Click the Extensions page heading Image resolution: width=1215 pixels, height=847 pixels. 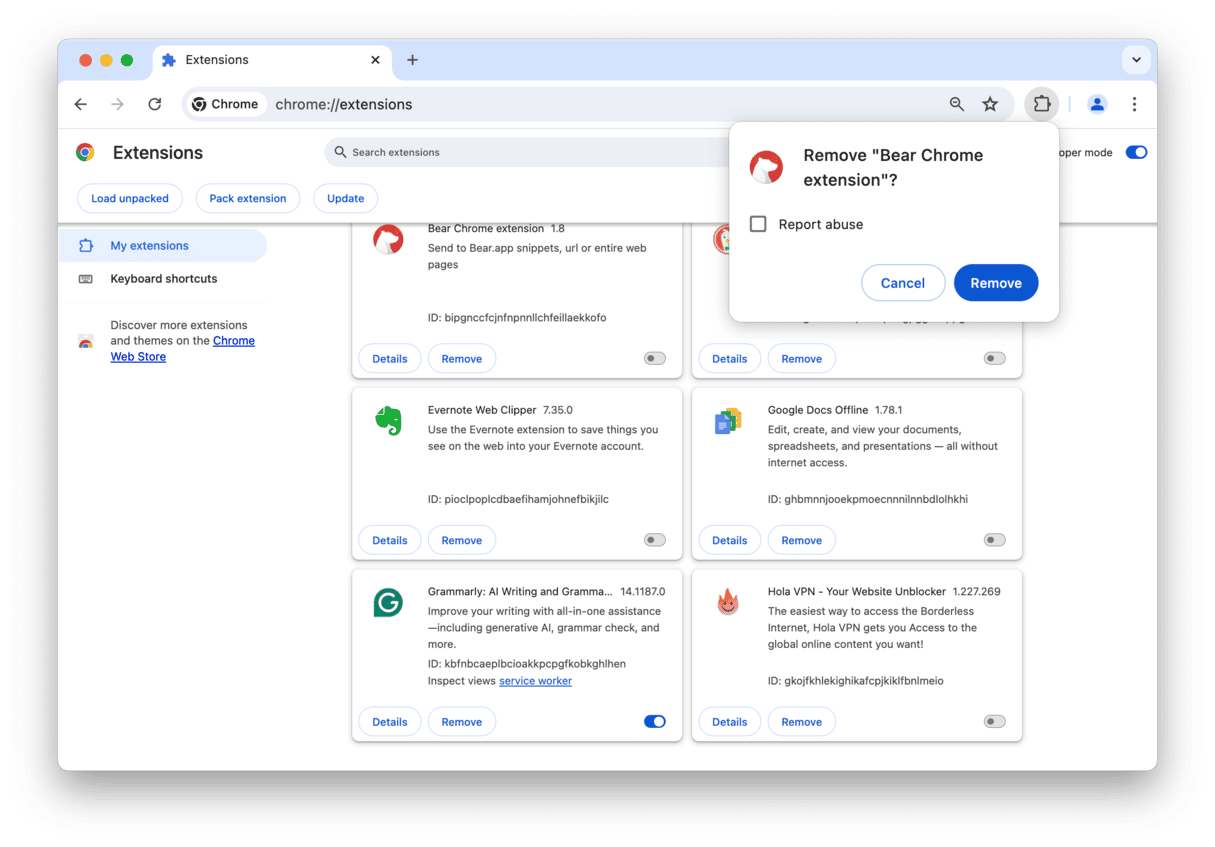click(x=158, y=152)
